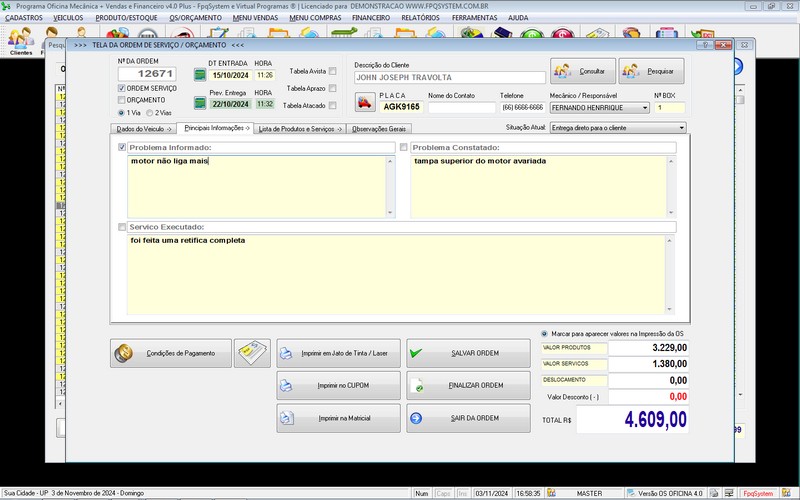Open the FERRAMENTAS menu

[474, 18]
